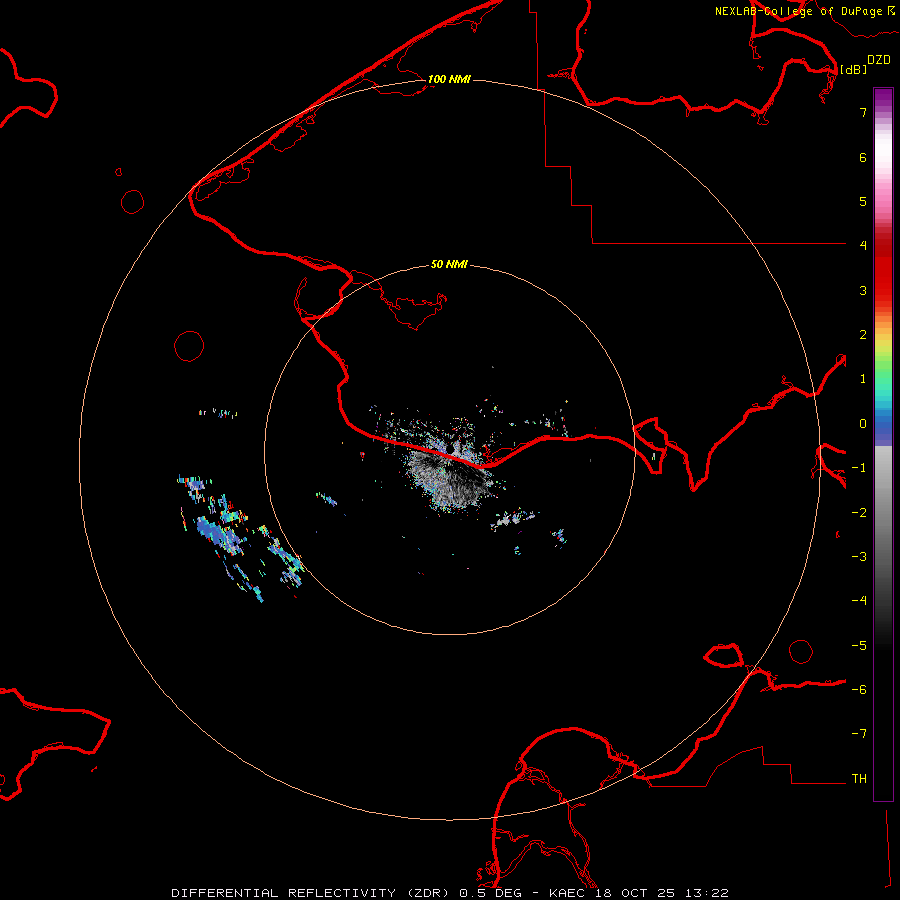Select the "7" value on the color scale
Viewport: 900px width, 900px height.
(863, 112)
